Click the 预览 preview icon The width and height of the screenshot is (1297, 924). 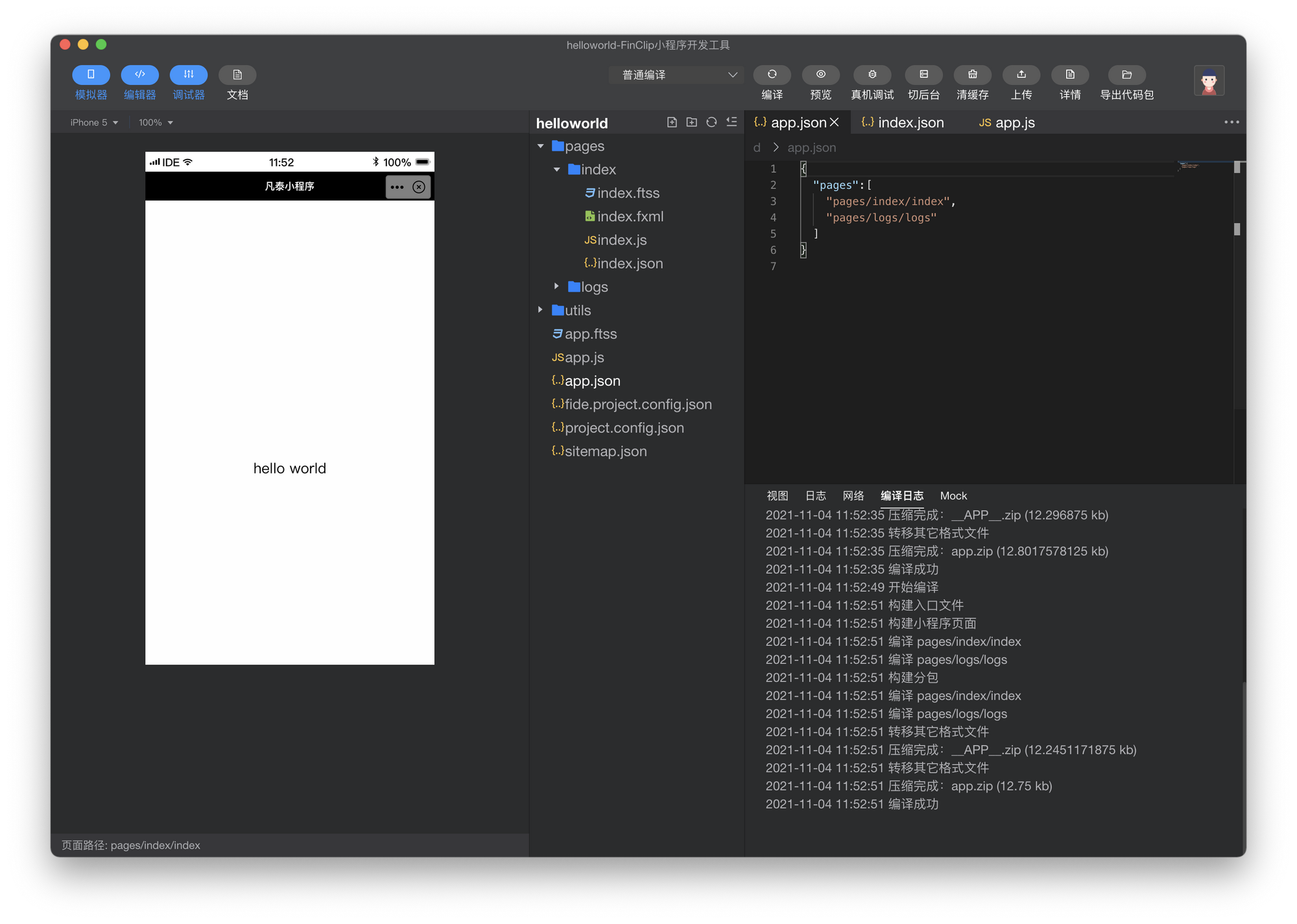(x=820, y=75)
